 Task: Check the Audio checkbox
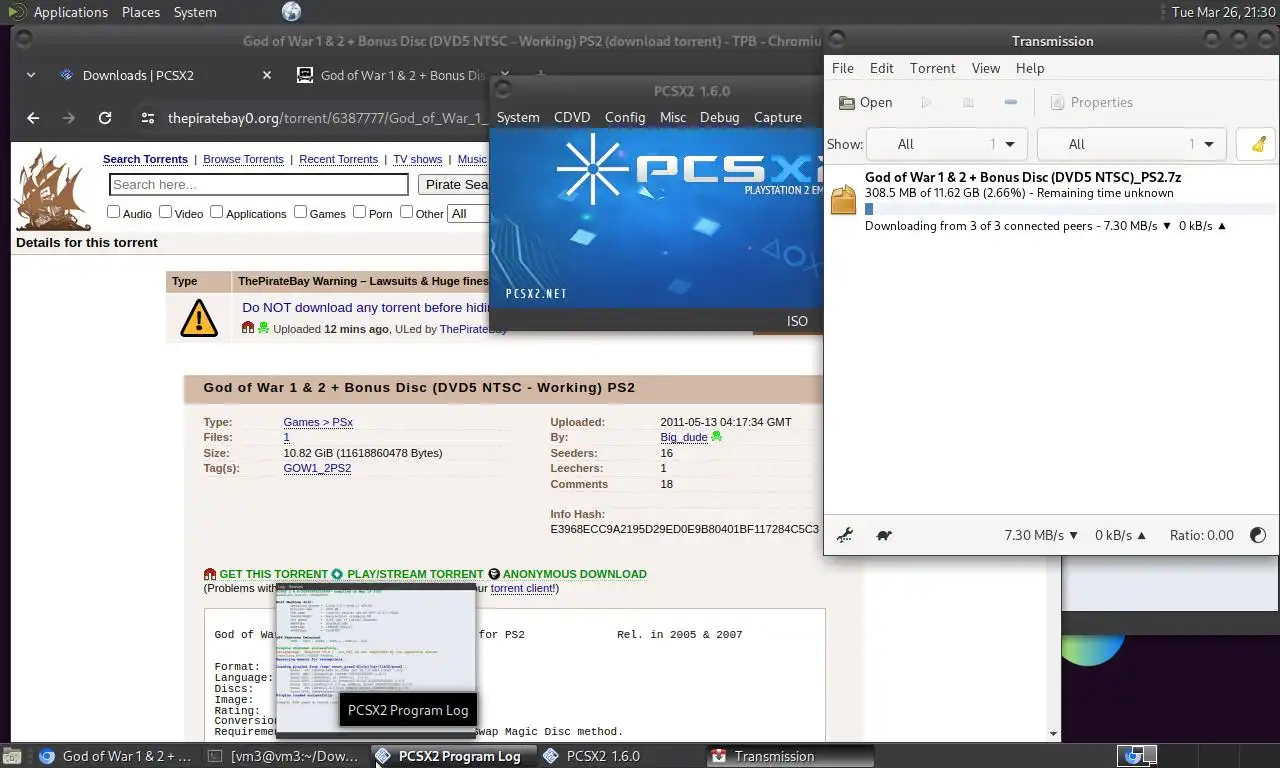(x=113, y=212)
